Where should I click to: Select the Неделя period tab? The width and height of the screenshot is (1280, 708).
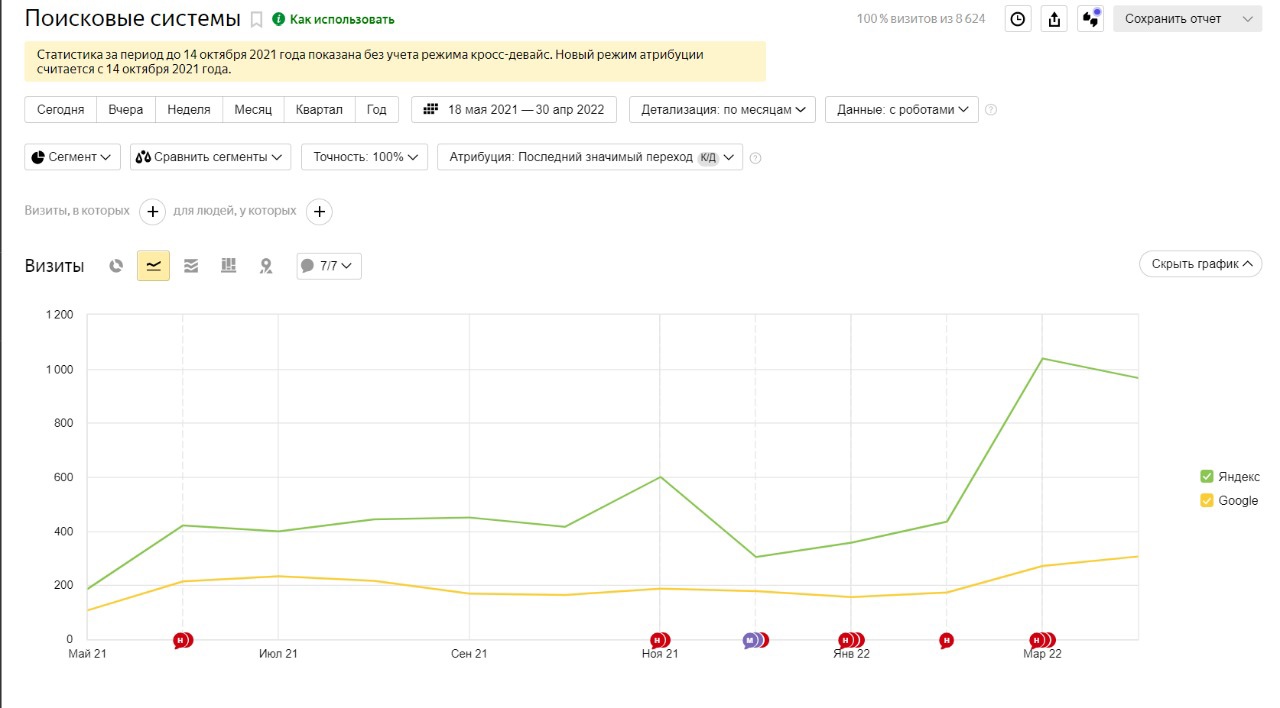pyautogui.click(x=189, y=110)
